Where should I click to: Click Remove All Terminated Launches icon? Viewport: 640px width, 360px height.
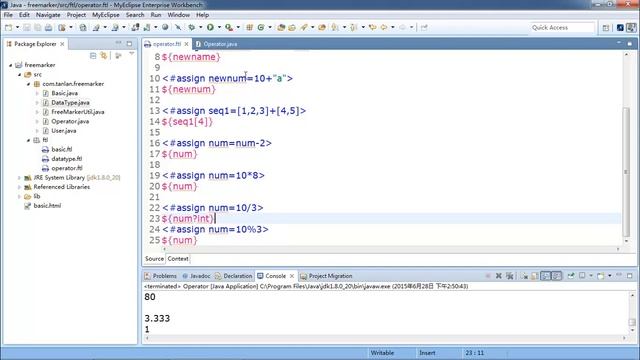(509, 276)
